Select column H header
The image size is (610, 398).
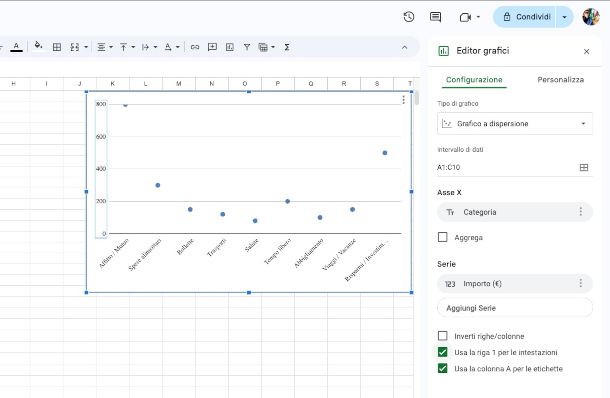point(14,84)
